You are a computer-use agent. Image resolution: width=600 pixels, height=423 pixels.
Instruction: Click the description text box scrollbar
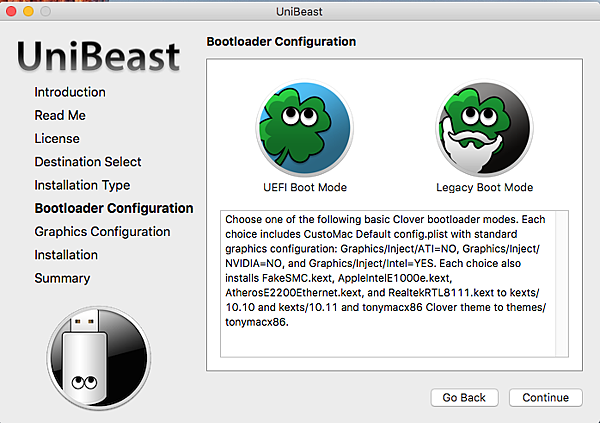(x=562, y=284)
